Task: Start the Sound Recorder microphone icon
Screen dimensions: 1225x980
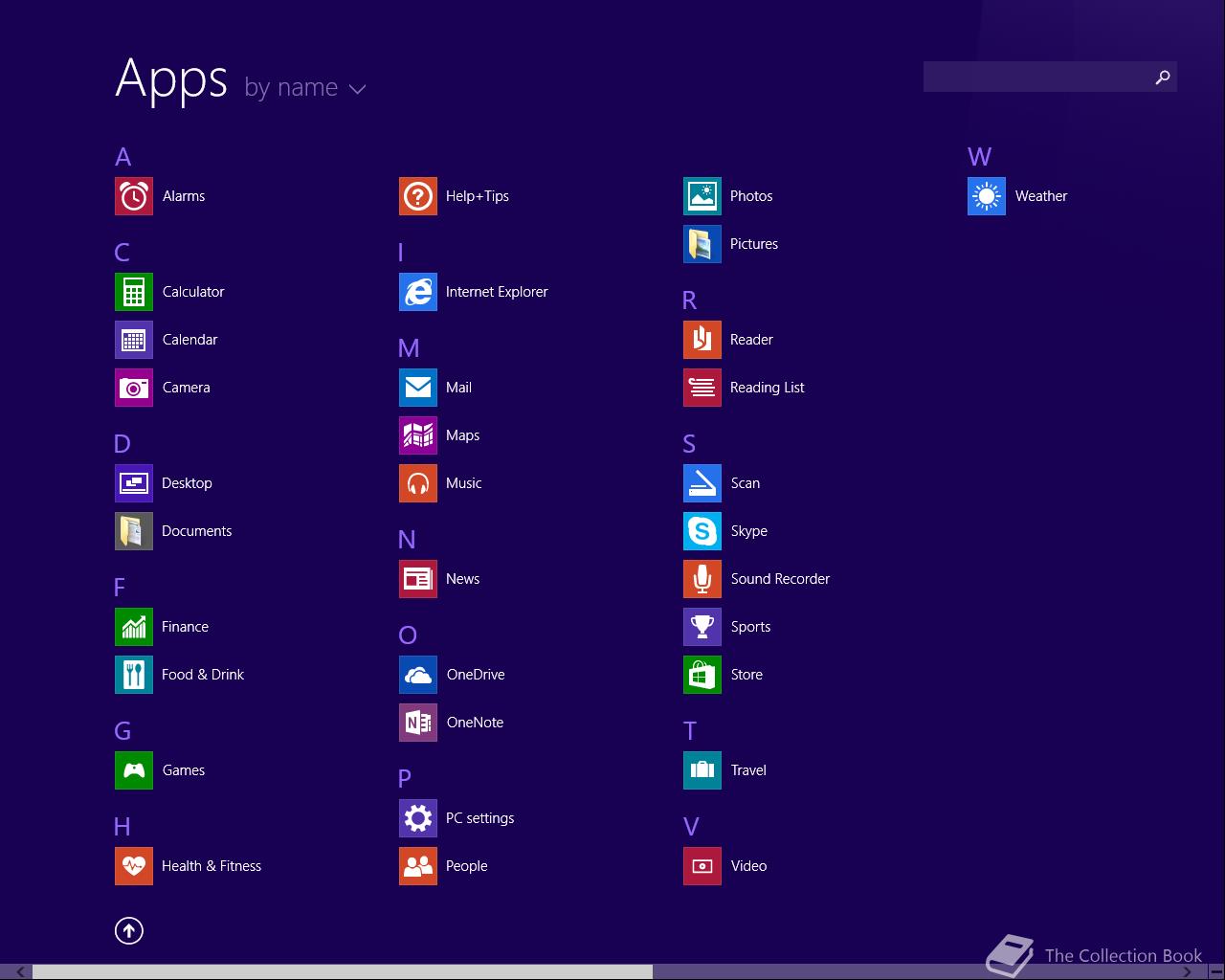Action: click(x=702, y=579)
